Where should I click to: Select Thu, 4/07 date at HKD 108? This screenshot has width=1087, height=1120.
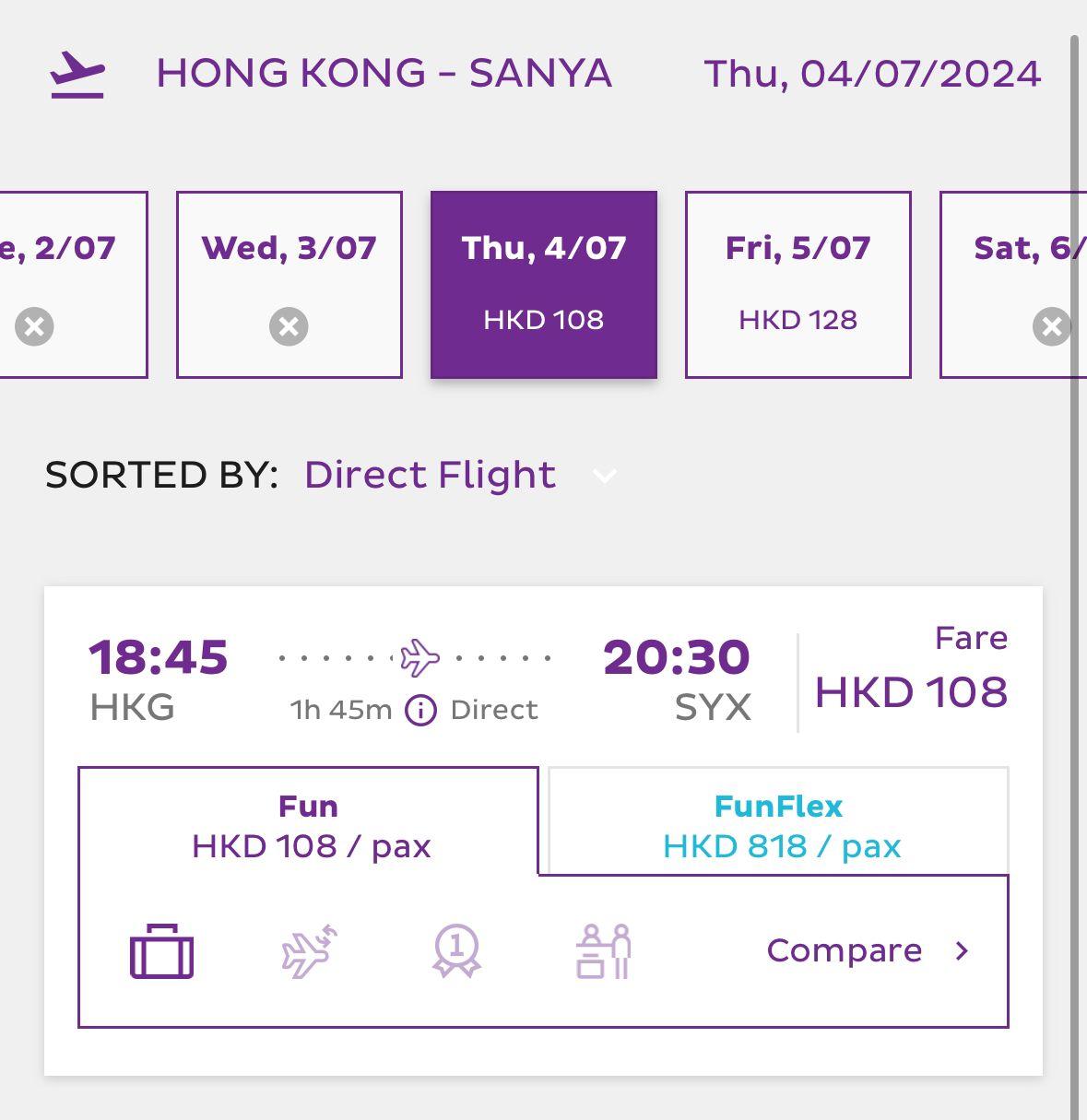pyautogui.click(x=544, y=284)
